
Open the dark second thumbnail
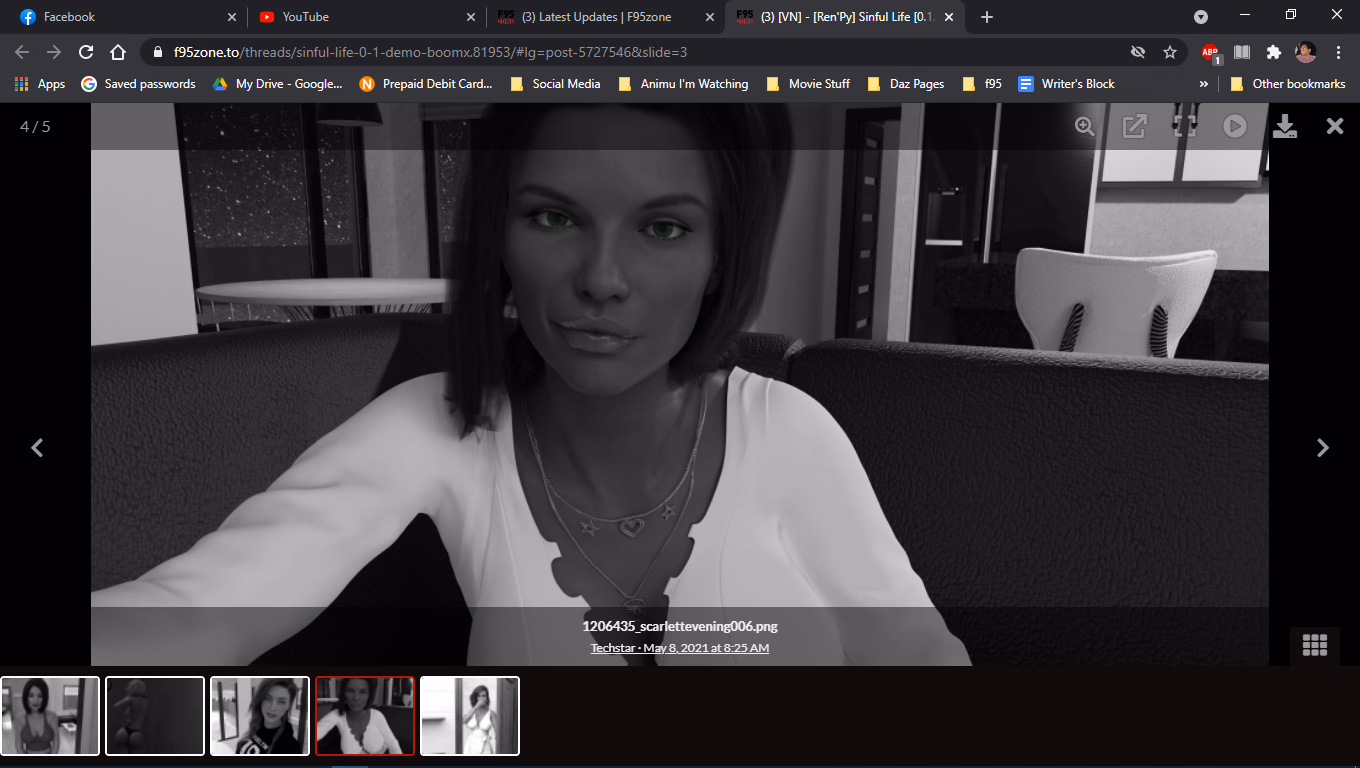pos(155,716)
